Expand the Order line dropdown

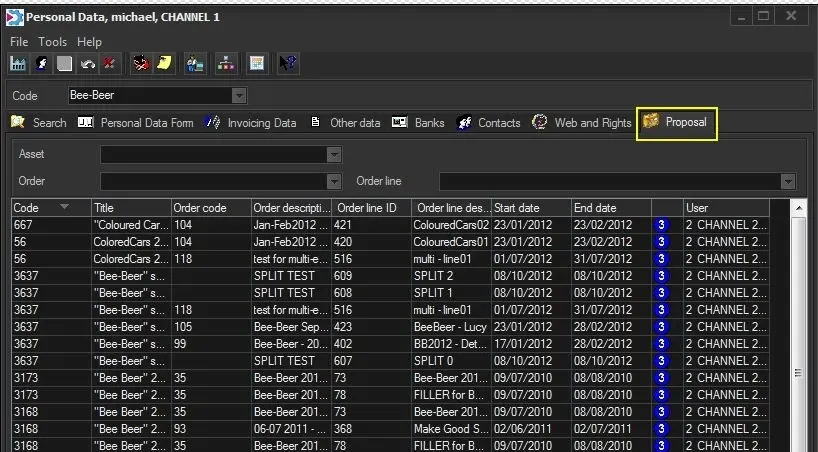(788, 181)
